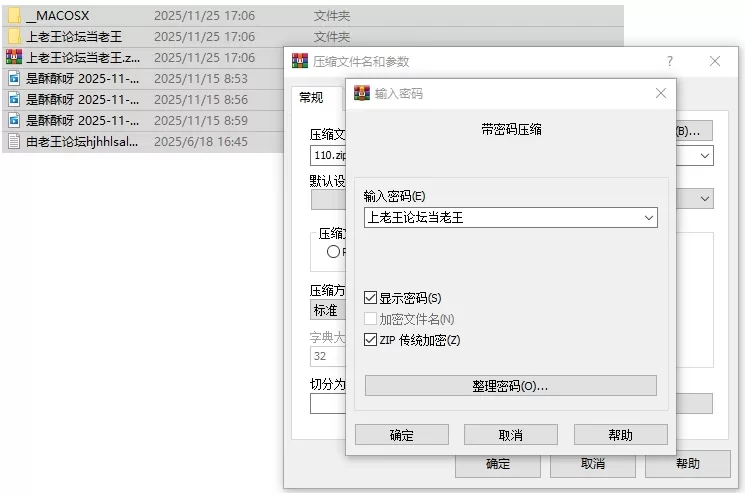
Task: Toggle the 加密文件名(N) checkbox
Action: tap(370, 319)
